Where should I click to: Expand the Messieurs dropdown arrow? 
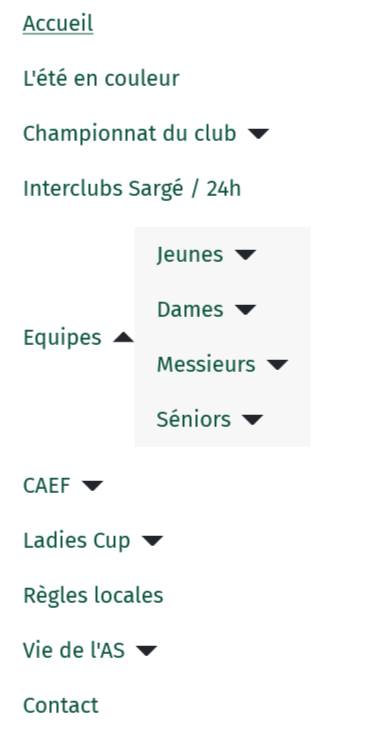coord(278,365)
